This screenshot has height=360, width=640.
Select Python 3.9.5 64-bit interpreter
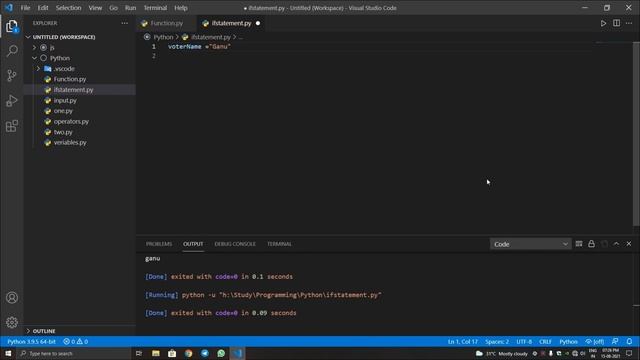pyautogui.click(x=31, y=341)
